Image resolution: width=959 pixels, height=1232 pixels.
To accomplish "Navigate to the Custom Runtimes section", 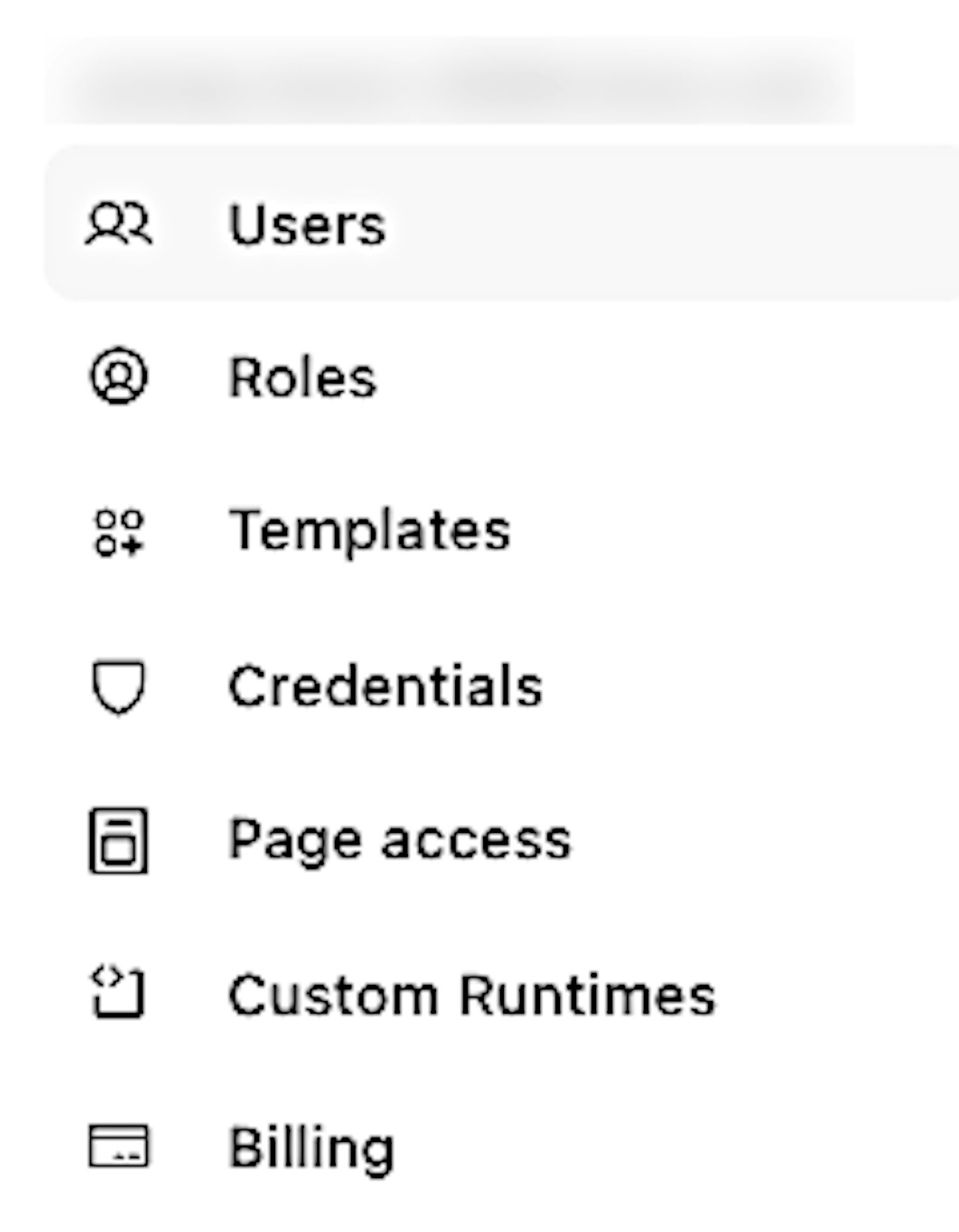I will [x=472, y=994].
